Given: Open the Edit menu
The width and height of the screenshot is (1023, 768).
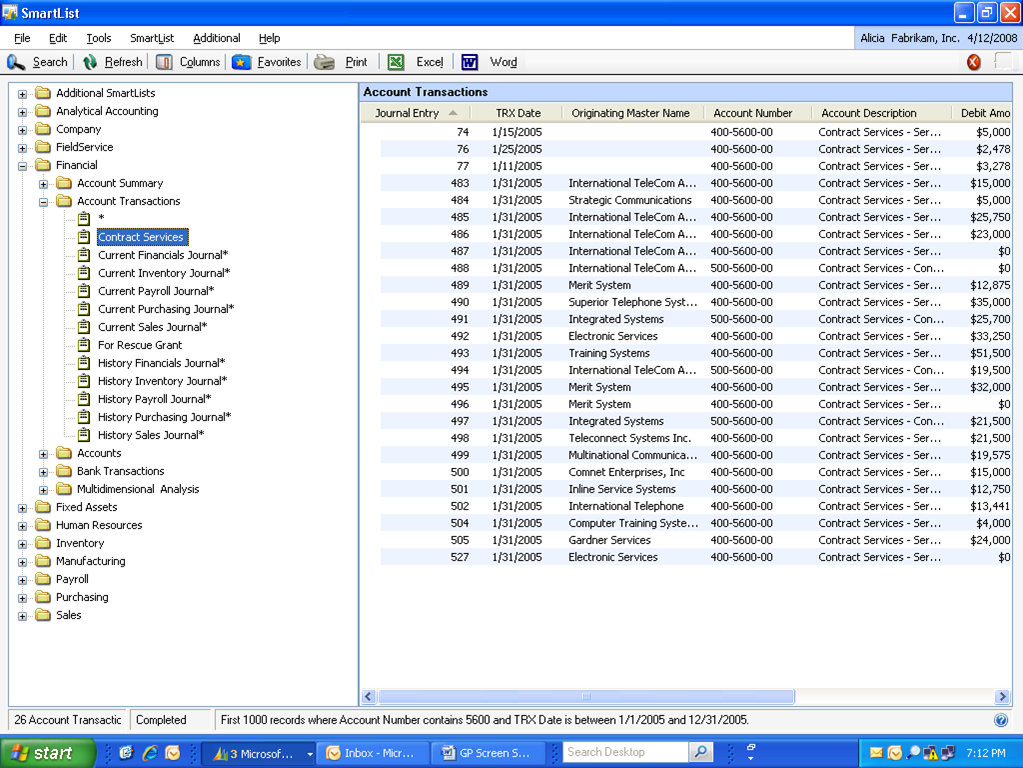Looking at the screenshot, I should 58,38.
